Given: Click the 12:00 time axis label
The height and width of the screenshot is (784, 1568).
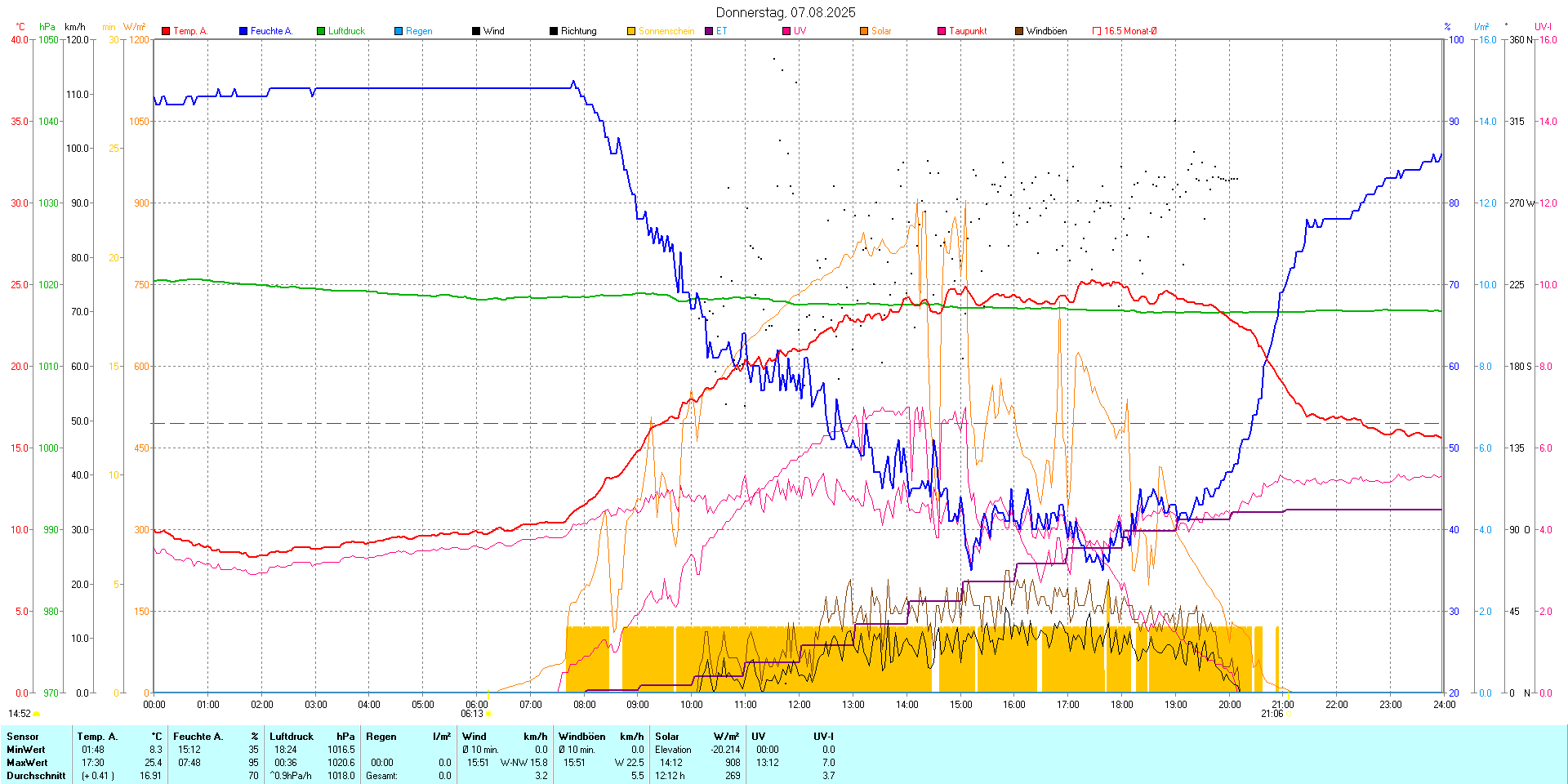Looking at the screenshot, I should click(x=799, y=705).
